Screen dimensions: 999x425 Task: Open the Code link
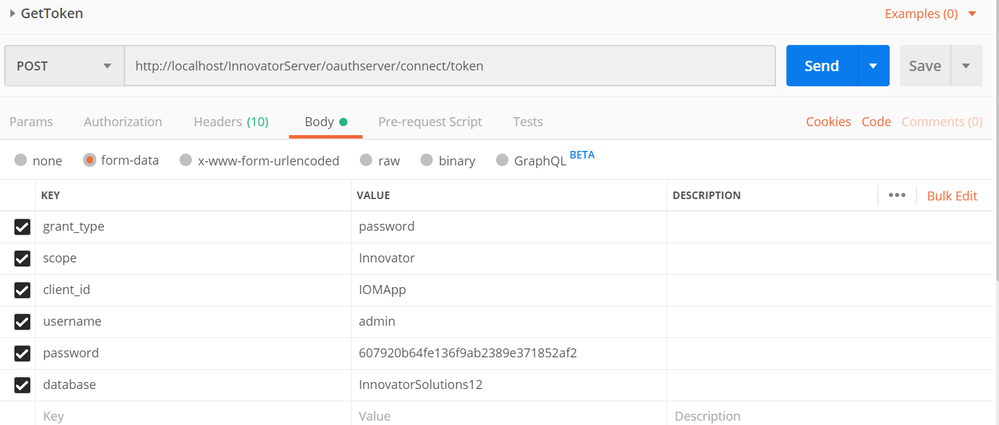tap(876, 122)
